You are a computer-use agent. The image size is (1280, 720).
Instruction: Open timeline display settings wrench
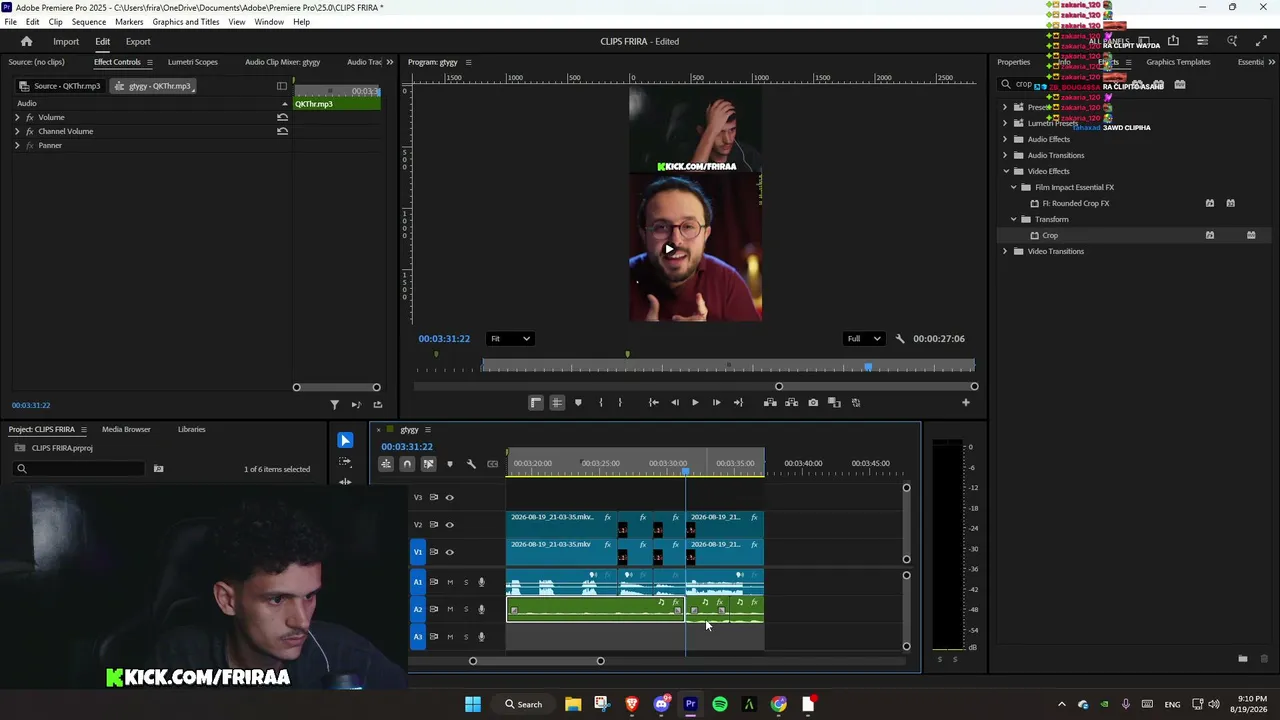click(x=471, y=464)
